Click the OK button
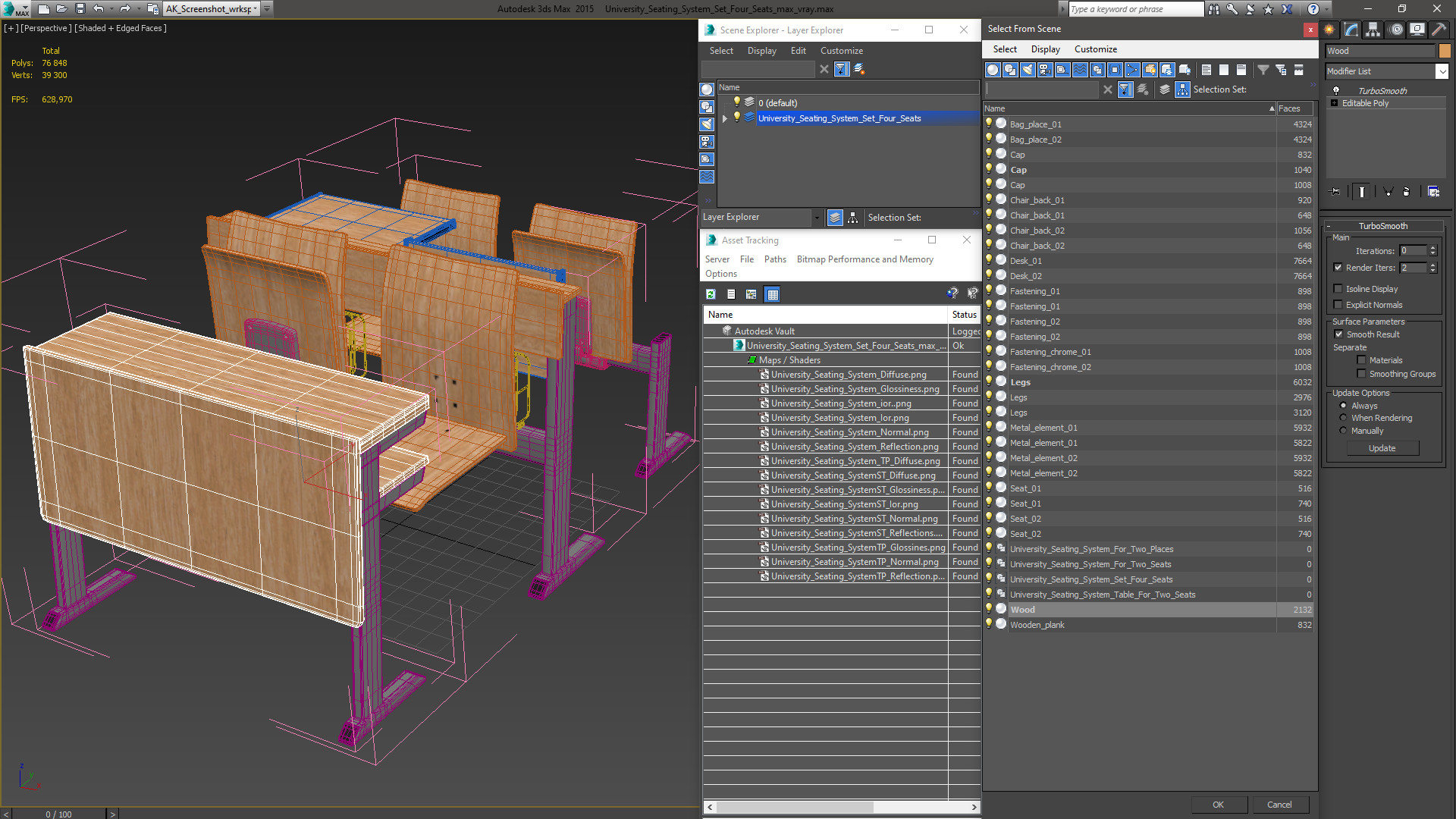 point(1217,805)
